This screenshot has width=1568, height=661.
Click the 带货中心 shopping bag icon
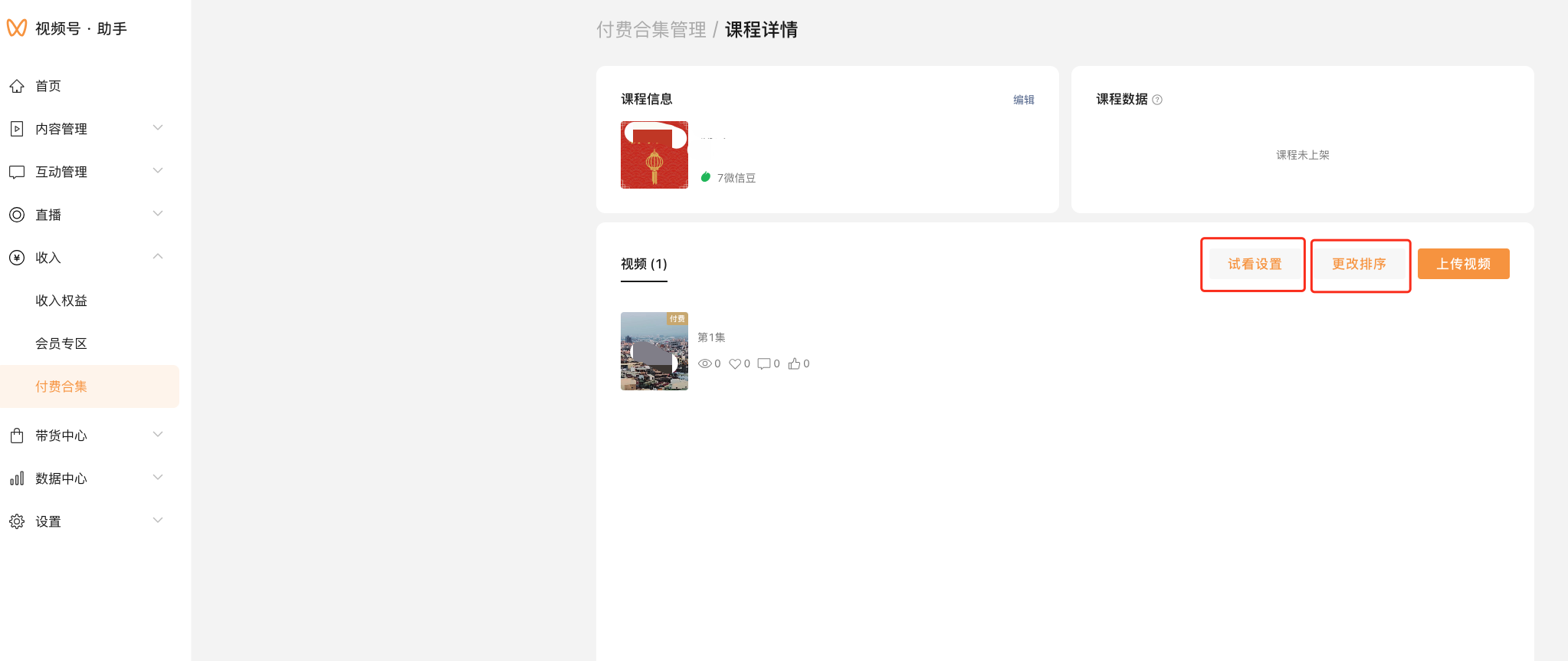(17, 436)
